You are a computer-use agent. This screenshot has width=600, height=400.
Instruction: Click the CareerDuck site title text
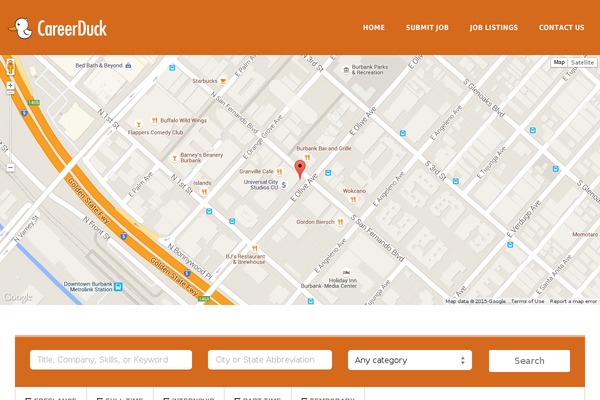(72, 28)
